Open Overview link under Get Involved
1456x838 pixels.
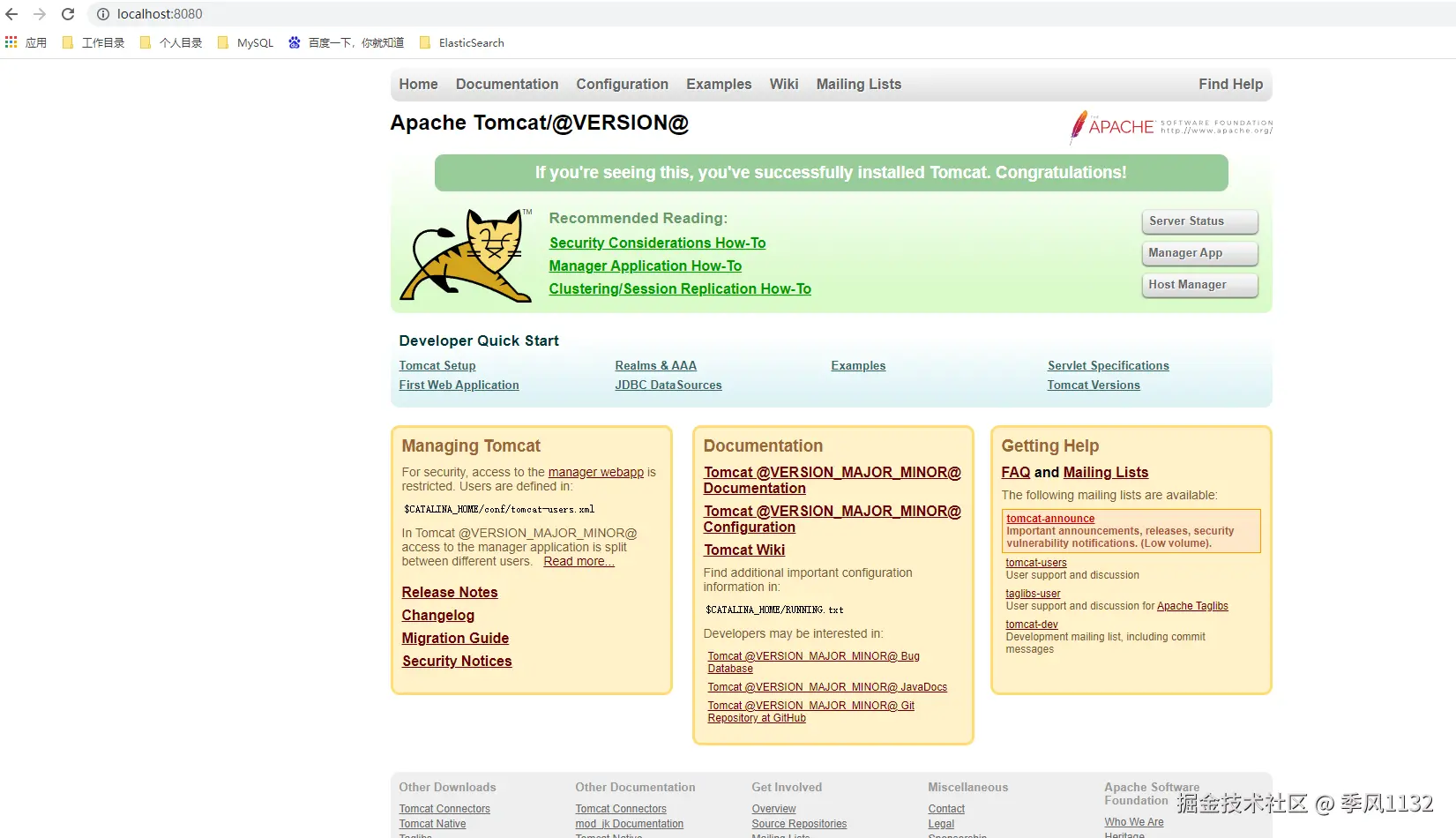tap(773, 810)
